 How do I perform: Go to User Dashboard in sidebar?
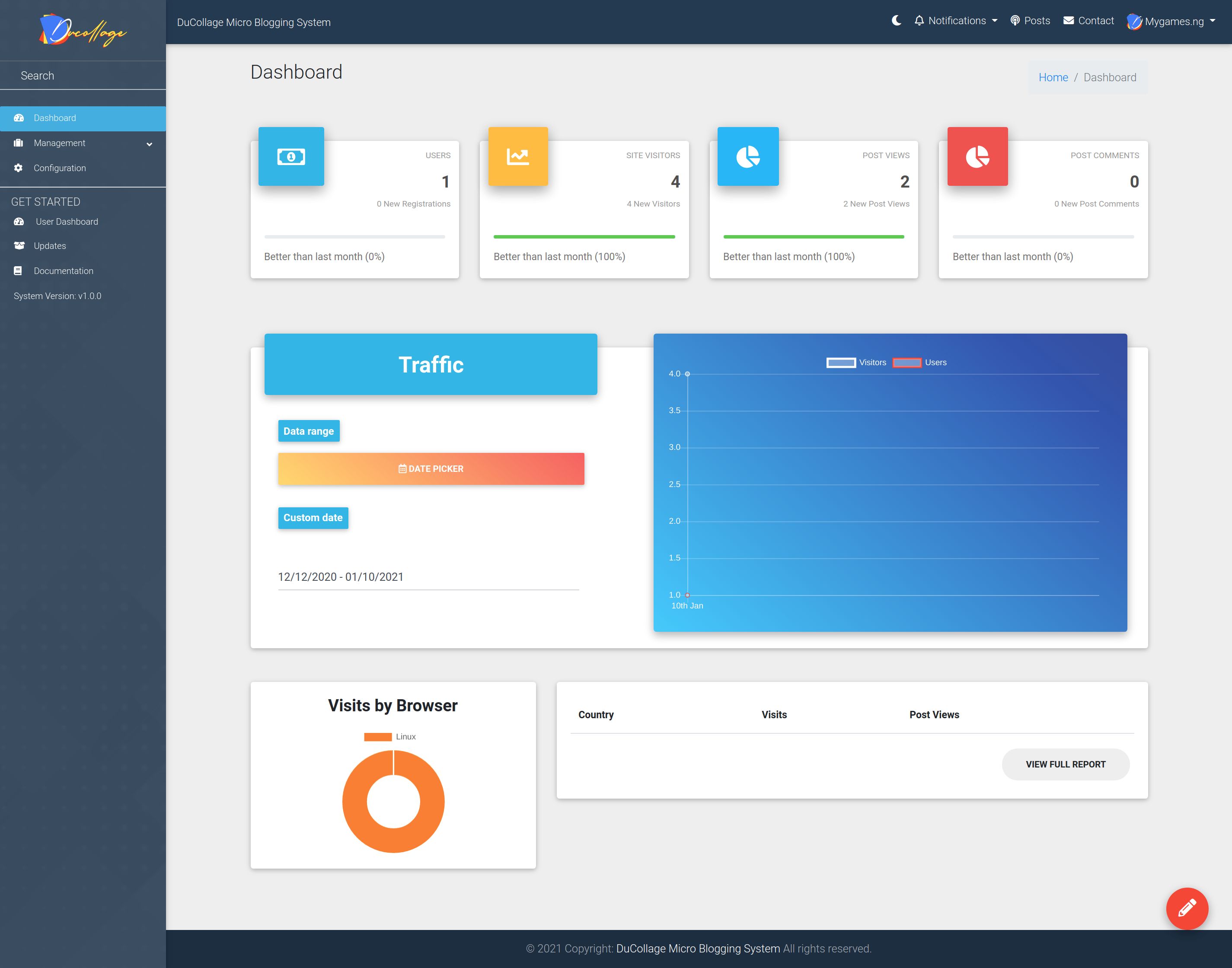coord(66,222)
